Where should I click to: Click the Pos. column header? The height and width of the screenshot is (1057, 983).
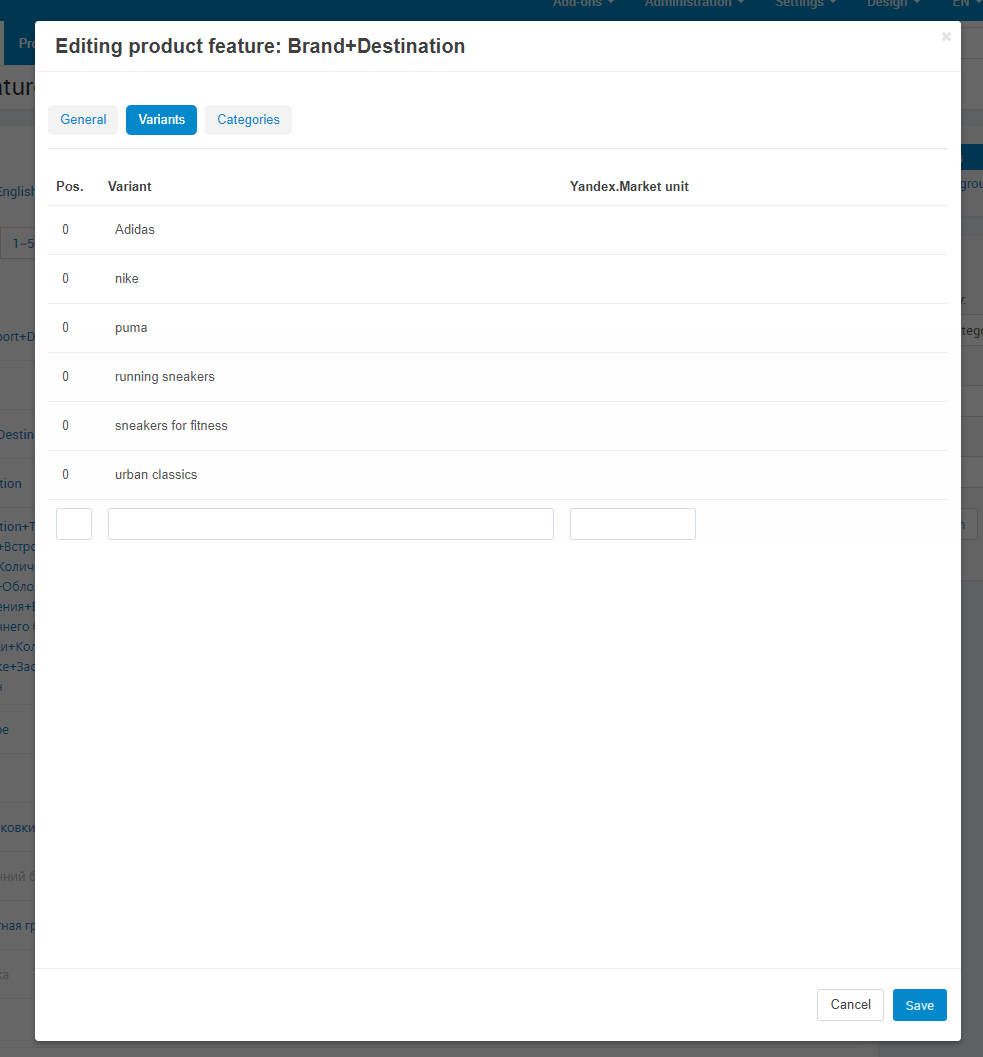coord(69,187)
